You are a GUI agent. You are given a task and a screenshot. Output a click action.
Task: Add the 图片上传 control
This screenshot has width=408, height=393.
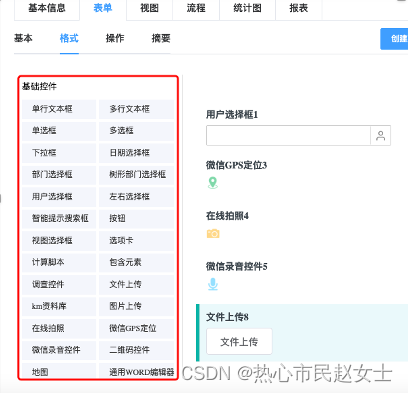coord(136,306)
